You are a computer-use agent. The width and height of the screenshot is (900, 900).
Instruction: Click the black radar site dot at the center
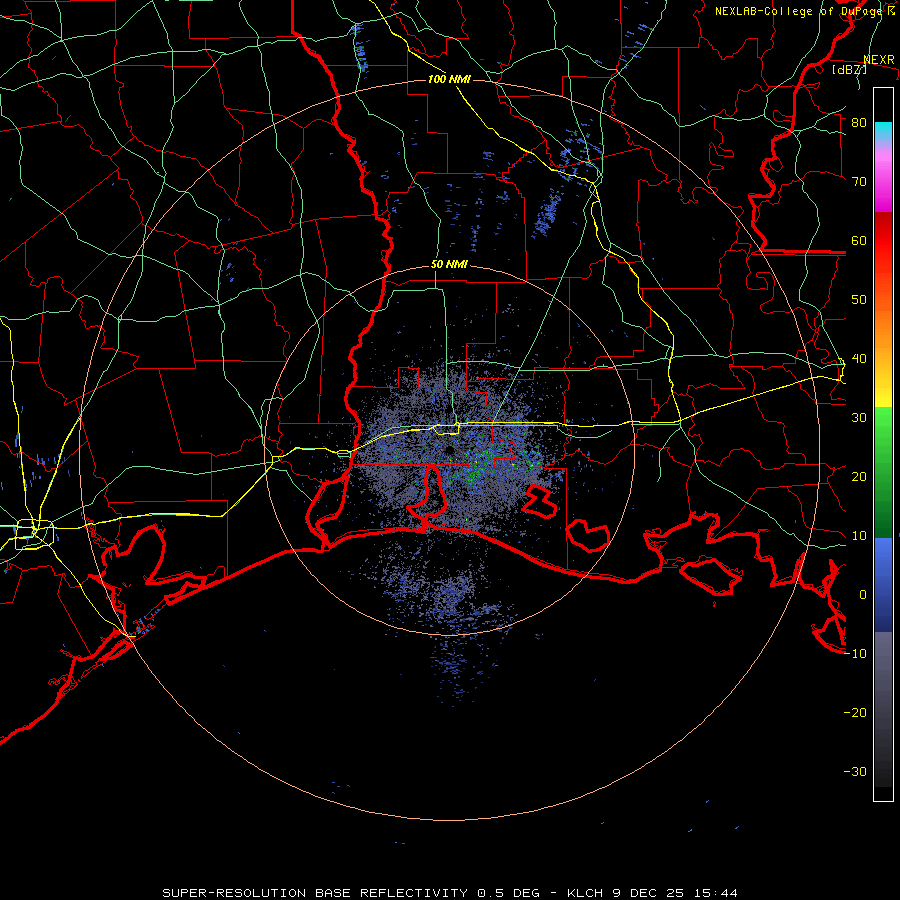pyautogui.click(x=449, y=450)
